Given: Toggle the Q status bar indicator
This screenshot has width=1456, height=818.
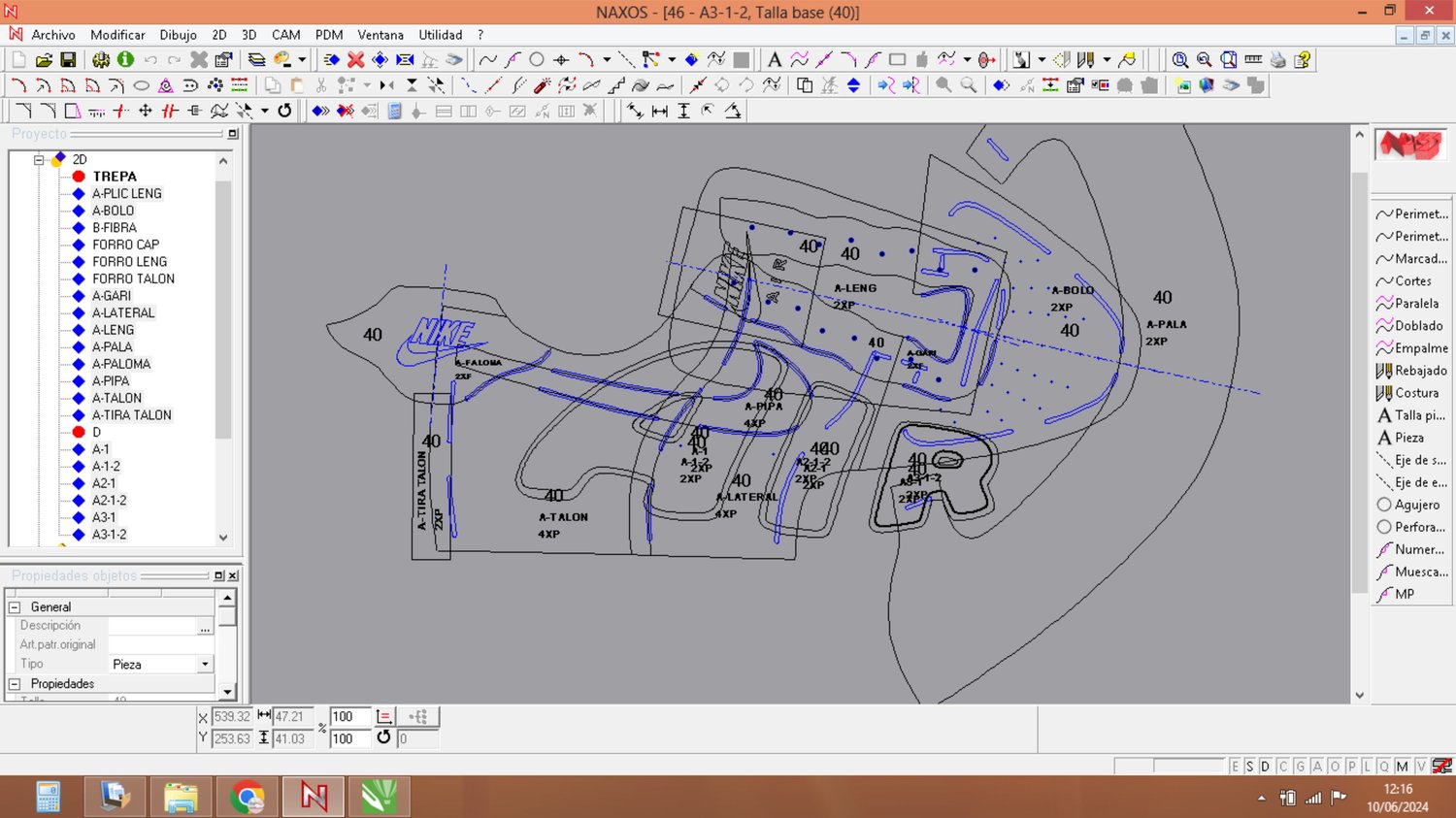Looking at the screenshot, I should tap(1384, 767).
